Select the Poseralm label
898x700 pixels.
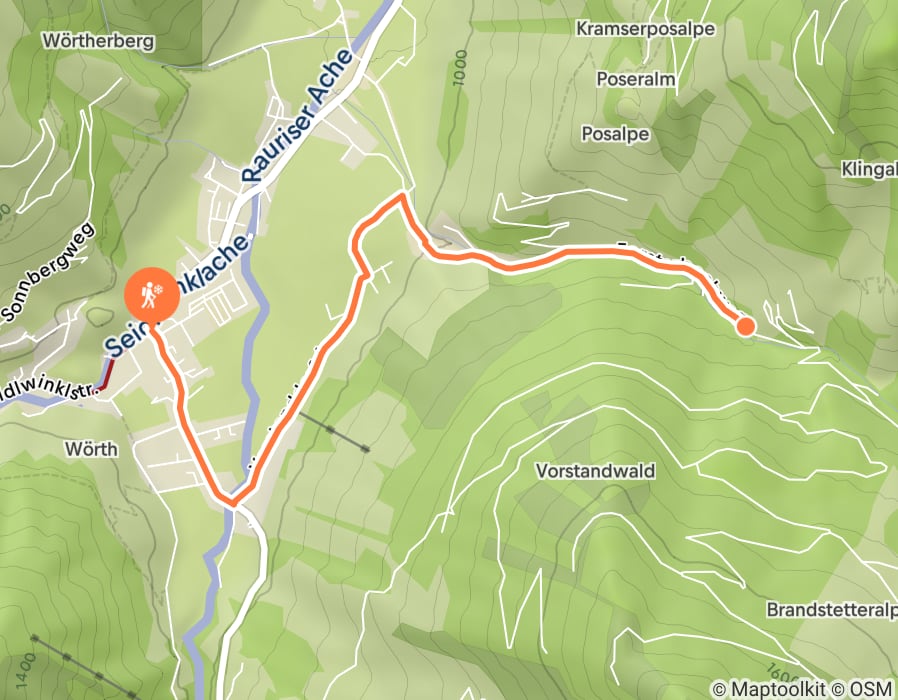tap(636, 79)
